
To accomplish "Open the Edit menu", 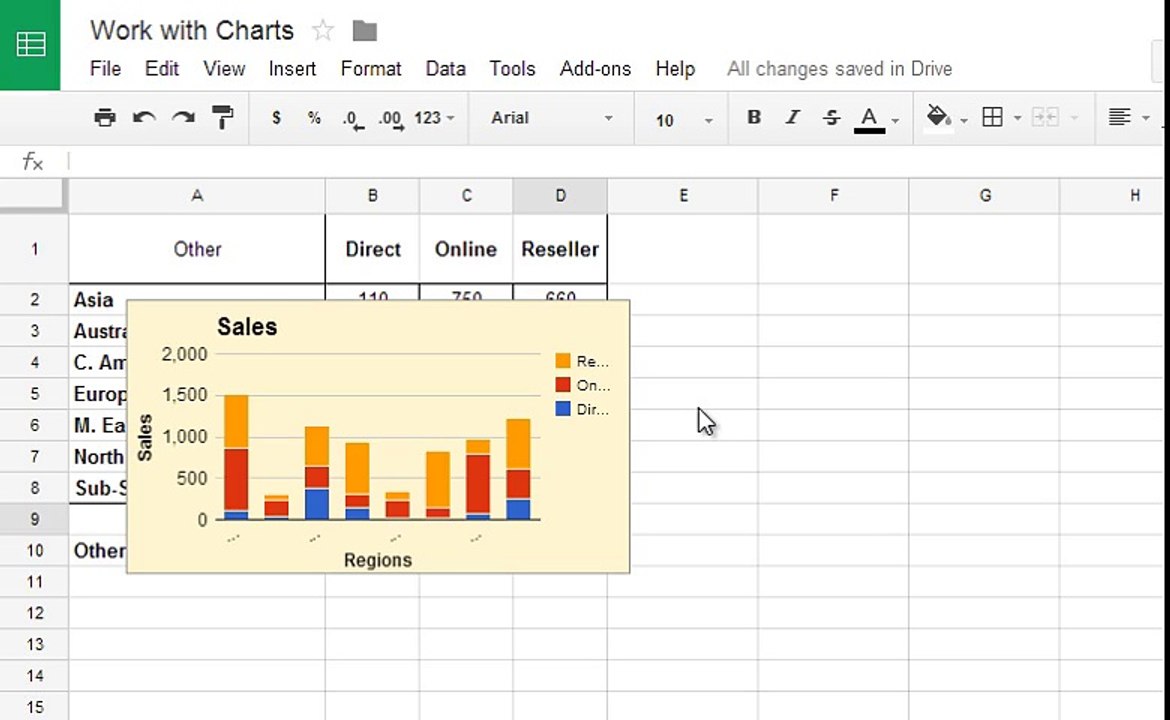I will 162,69.
